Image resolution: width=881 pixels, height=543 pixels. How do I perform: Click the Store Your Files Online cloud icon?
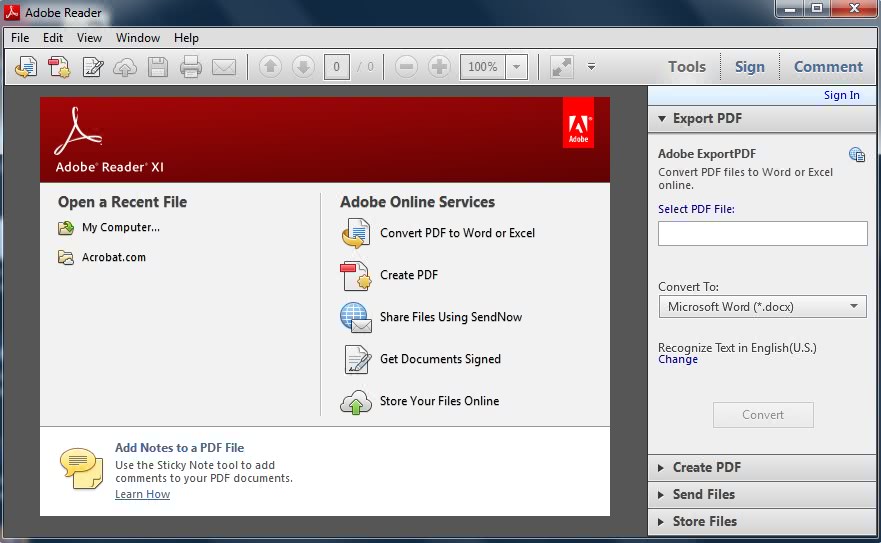356,401
